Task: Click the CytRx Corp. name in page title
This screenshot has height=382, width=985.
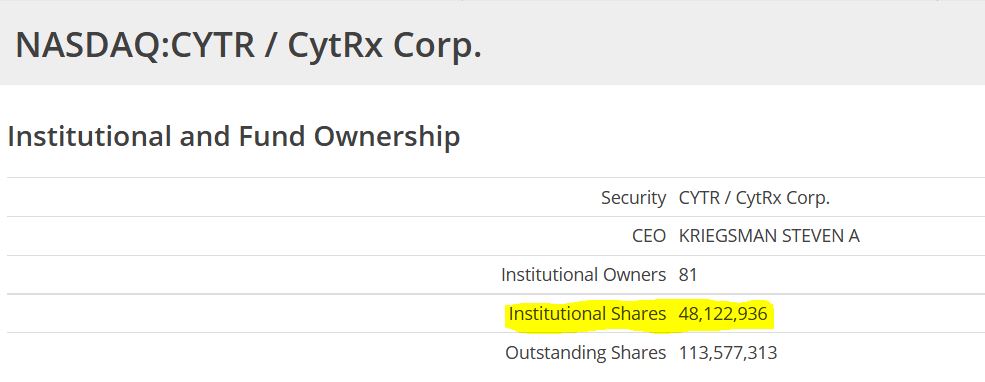Action: pyautogui.click(x=384, y=45)
